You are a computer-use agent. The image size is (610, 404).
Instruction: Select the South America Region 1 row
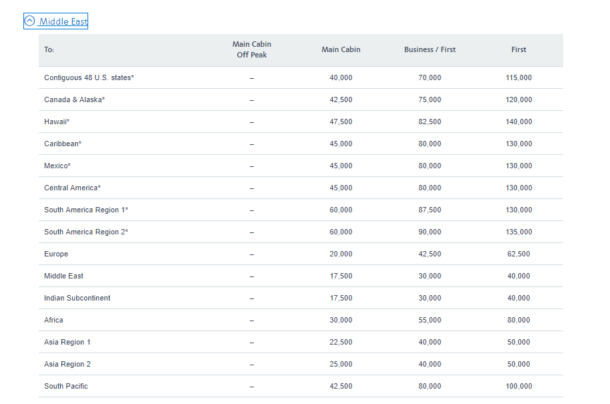click(301, 210)
